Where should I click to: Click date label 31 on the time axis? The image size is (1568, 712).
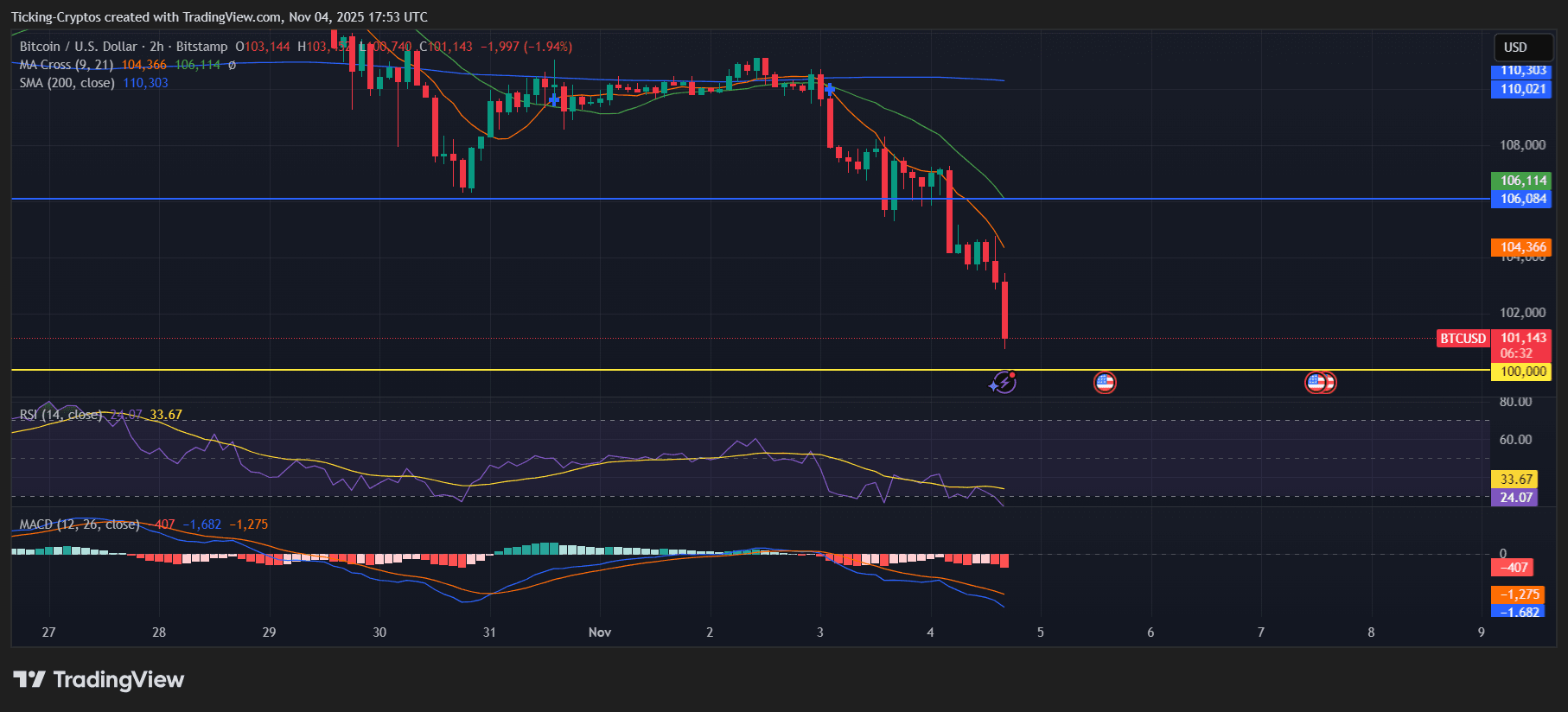490,633
